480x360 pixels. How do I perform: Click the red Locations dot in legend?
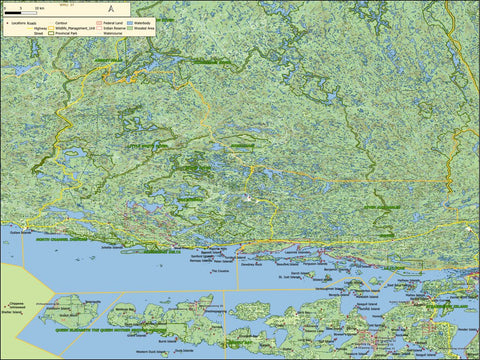click(7, 23)
